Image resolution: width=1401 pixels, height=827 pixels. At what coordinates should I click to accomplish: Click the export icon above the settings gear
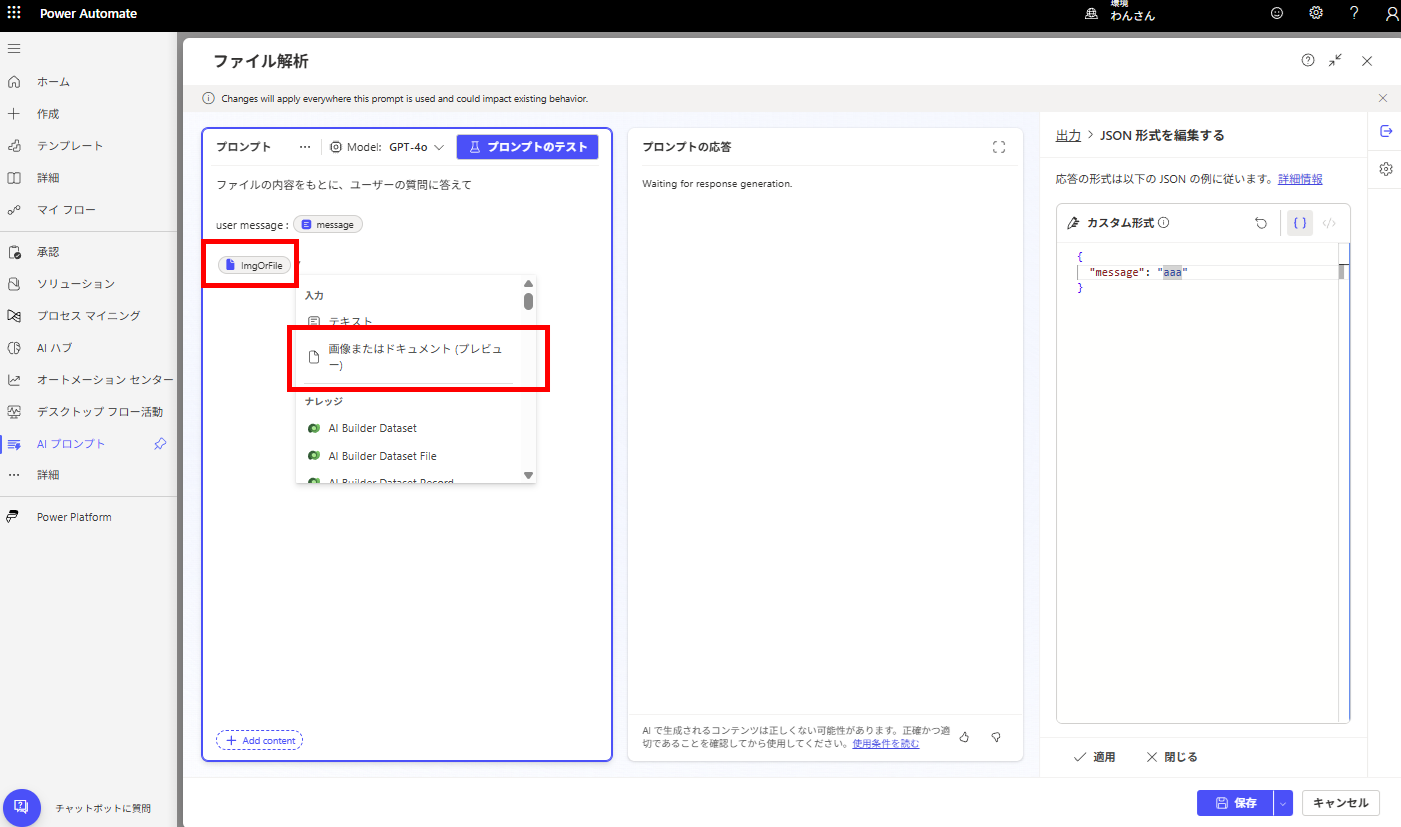pos(1385,130)
